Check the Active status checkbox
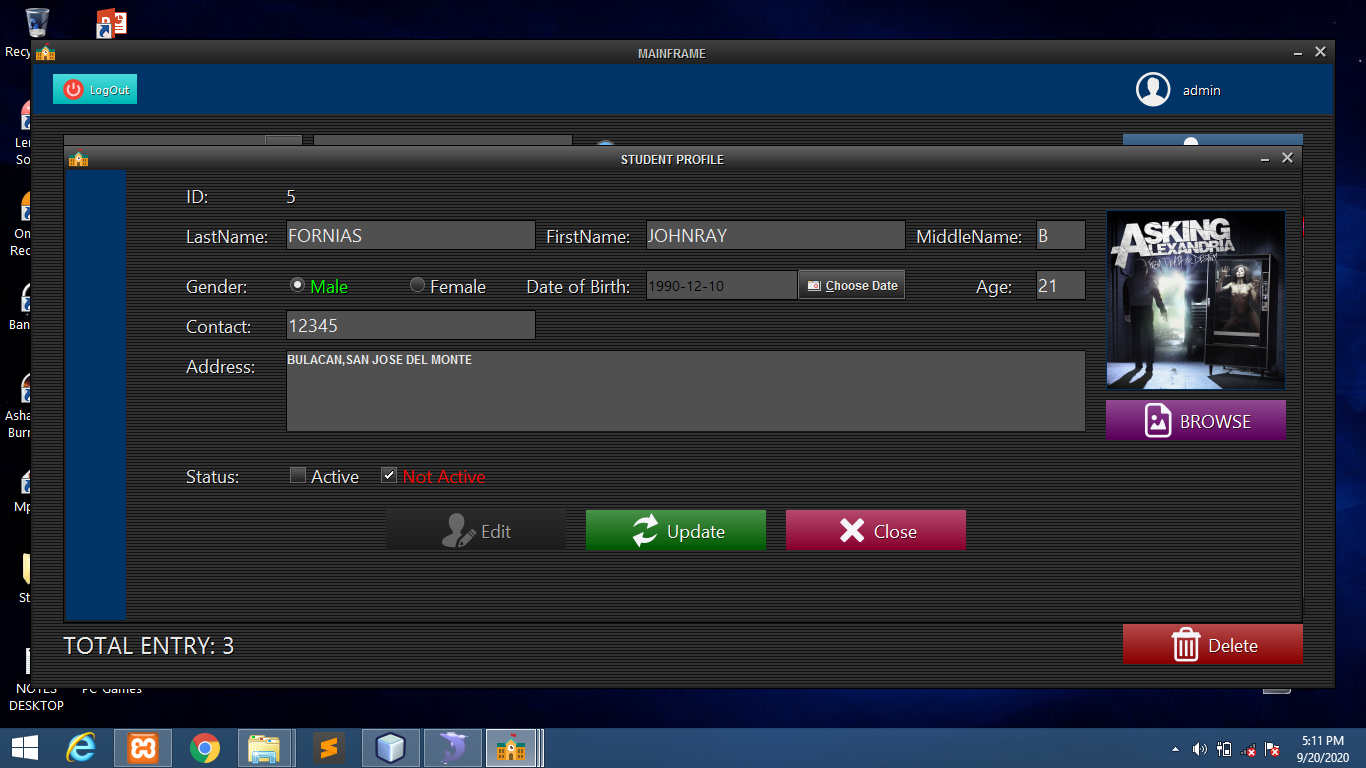 point(298,476)
